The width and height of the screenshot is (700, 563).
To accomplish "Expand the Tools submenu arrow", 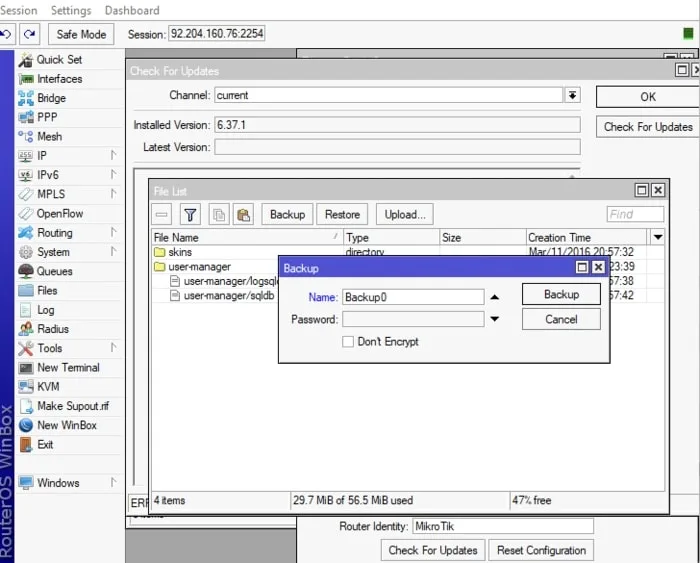I will click(x=113, y=347).
